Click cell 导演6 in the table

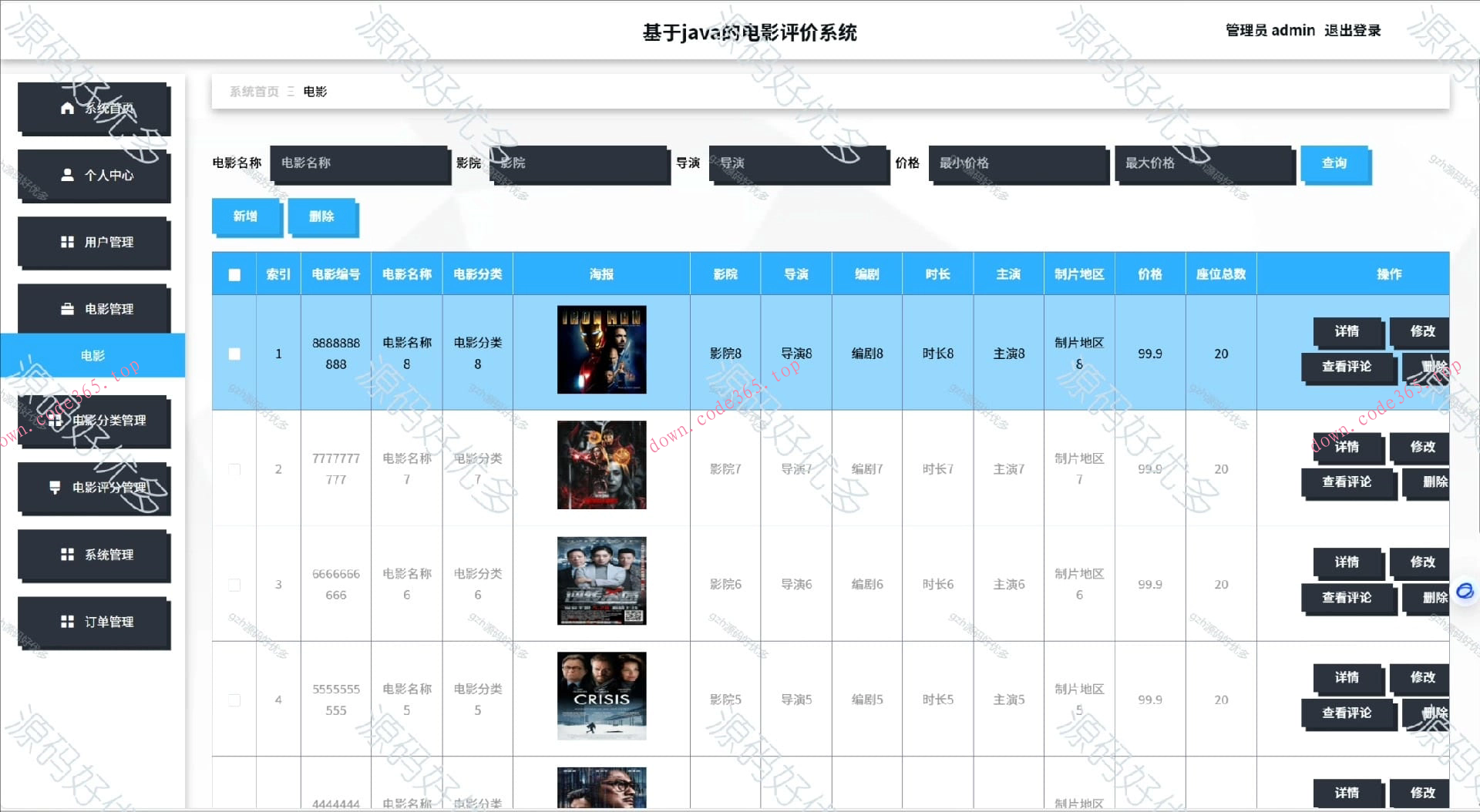click(x=796, y=585)
